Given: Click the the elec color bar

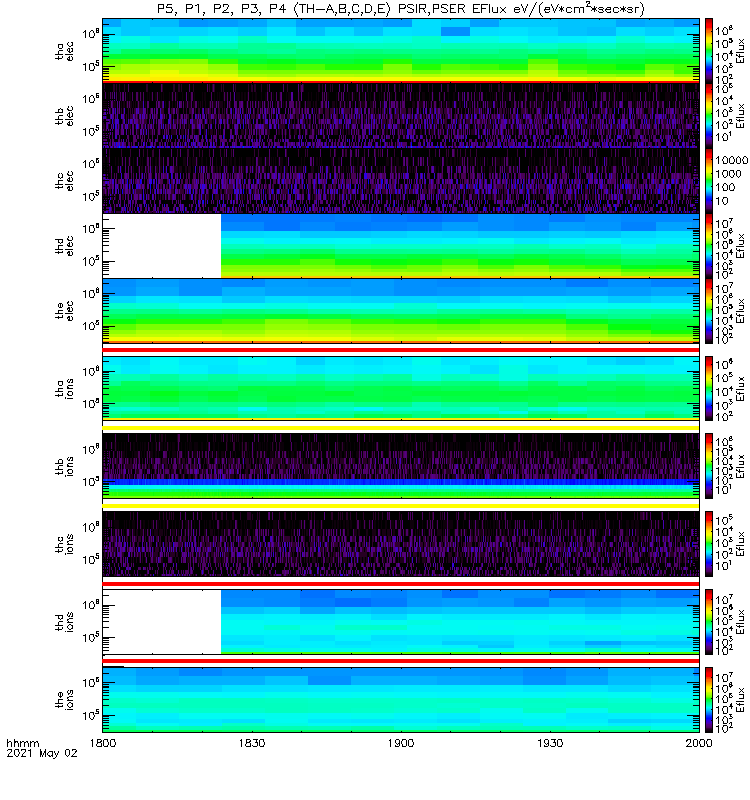Looking at the screenshot, I should 709,311.
